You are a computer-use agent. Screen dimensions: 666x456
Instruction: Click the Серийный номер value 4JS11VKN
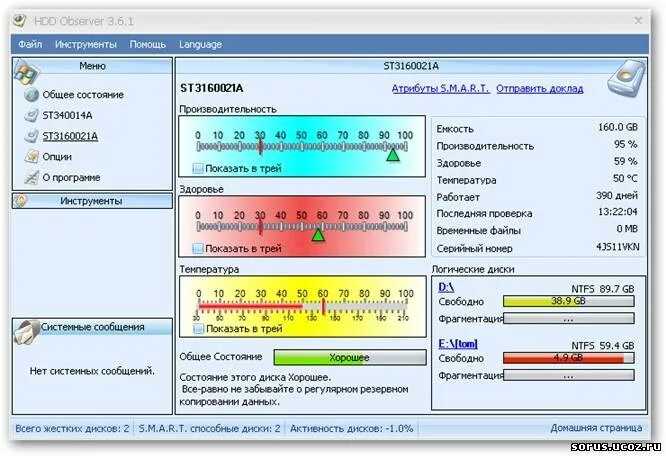pyautogui.click(x=618, y=247)
